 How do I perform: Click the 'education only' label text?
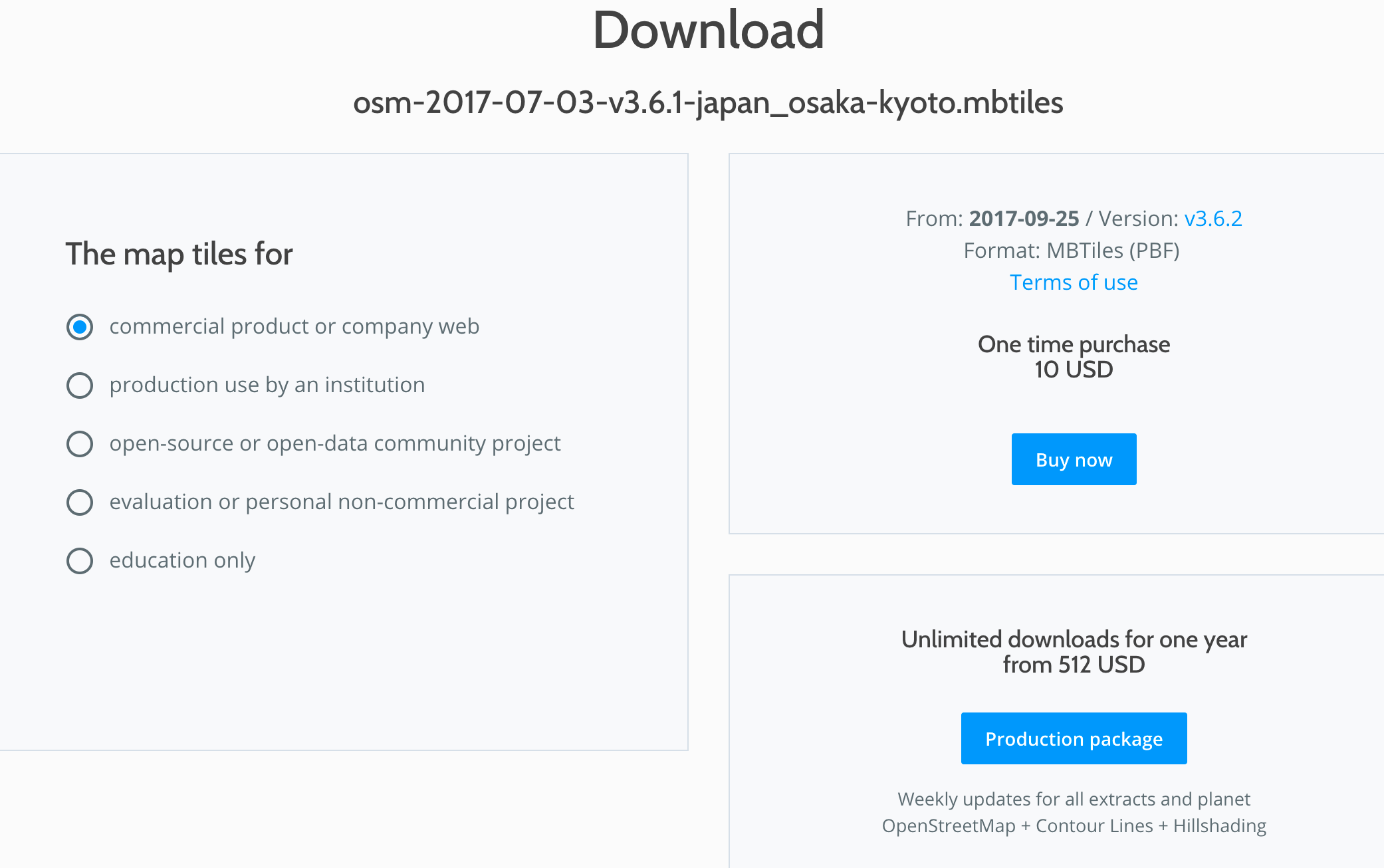pyautogui.click(x=182, y=560)
